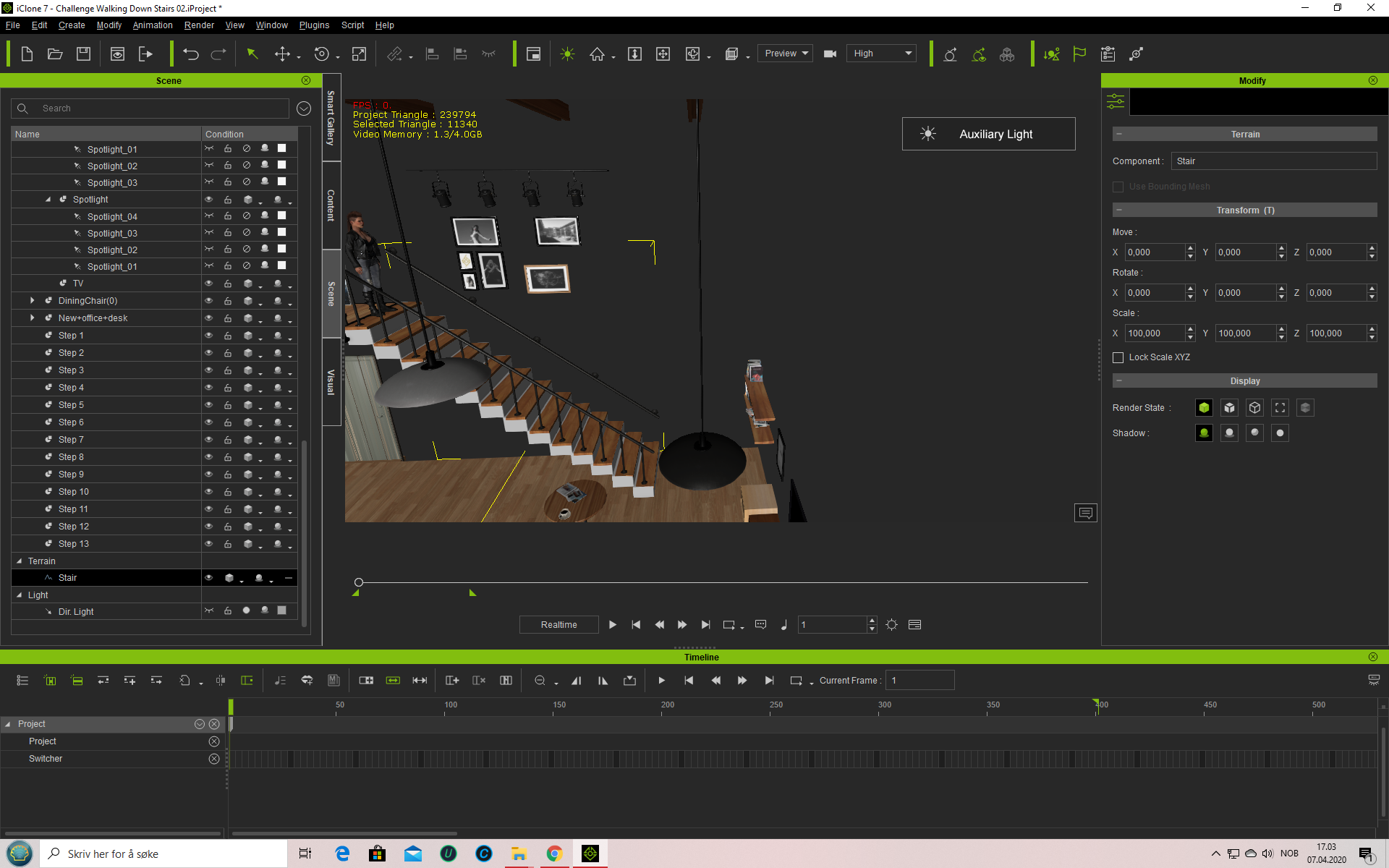The width and height of the screenshot is (1389, 868).
Task: Toggle visibility eye for Step 7
Action: pyautogui.click(x=208, y=440)
